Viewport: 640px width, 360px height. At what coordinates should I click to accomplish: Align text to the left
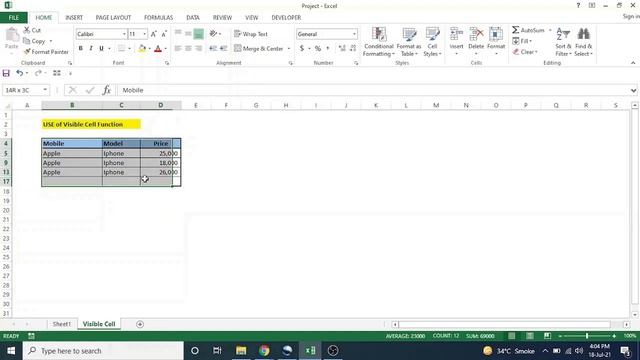tap(178, 49)
